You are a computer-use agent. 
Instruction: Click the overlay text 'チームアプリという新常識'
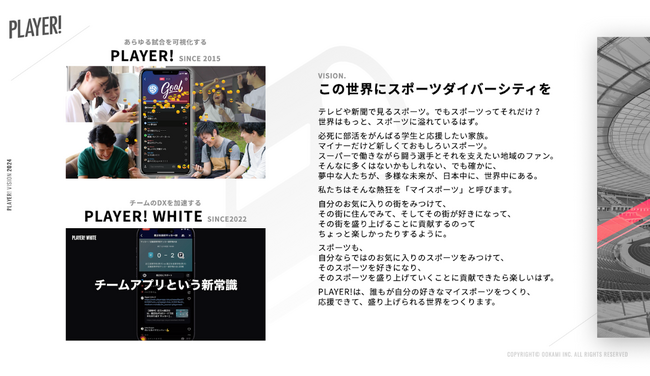[x=166, y=285]
